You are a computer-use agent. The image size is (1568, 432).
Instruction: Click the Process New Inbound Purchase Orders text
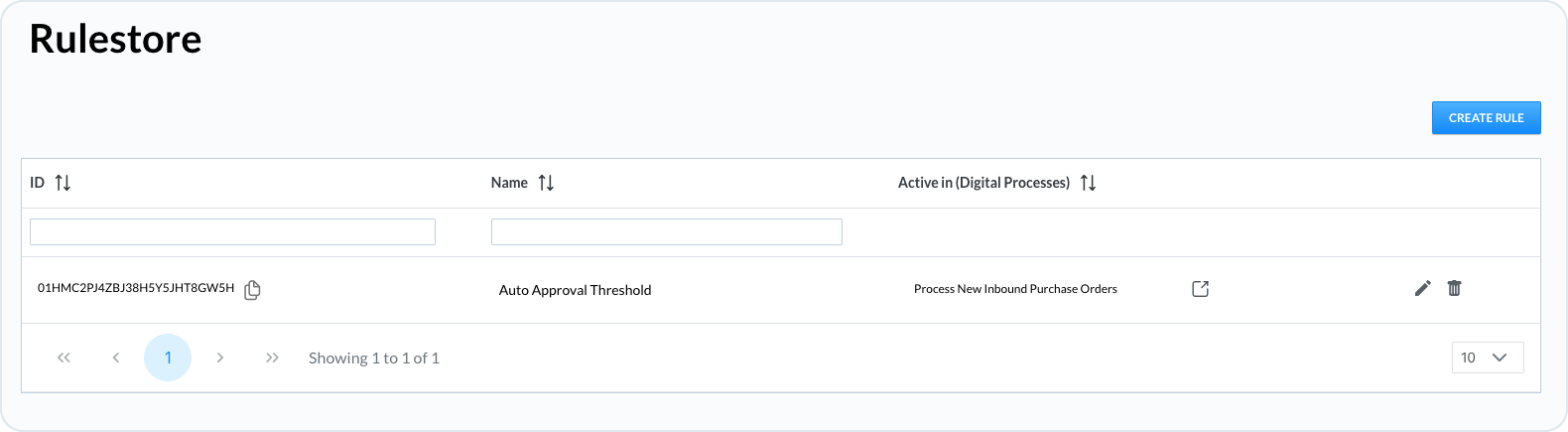[x=1015, y=289]
